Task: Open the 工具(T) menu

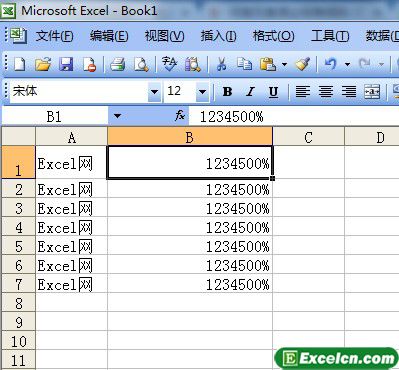Action: coord(330,36)
